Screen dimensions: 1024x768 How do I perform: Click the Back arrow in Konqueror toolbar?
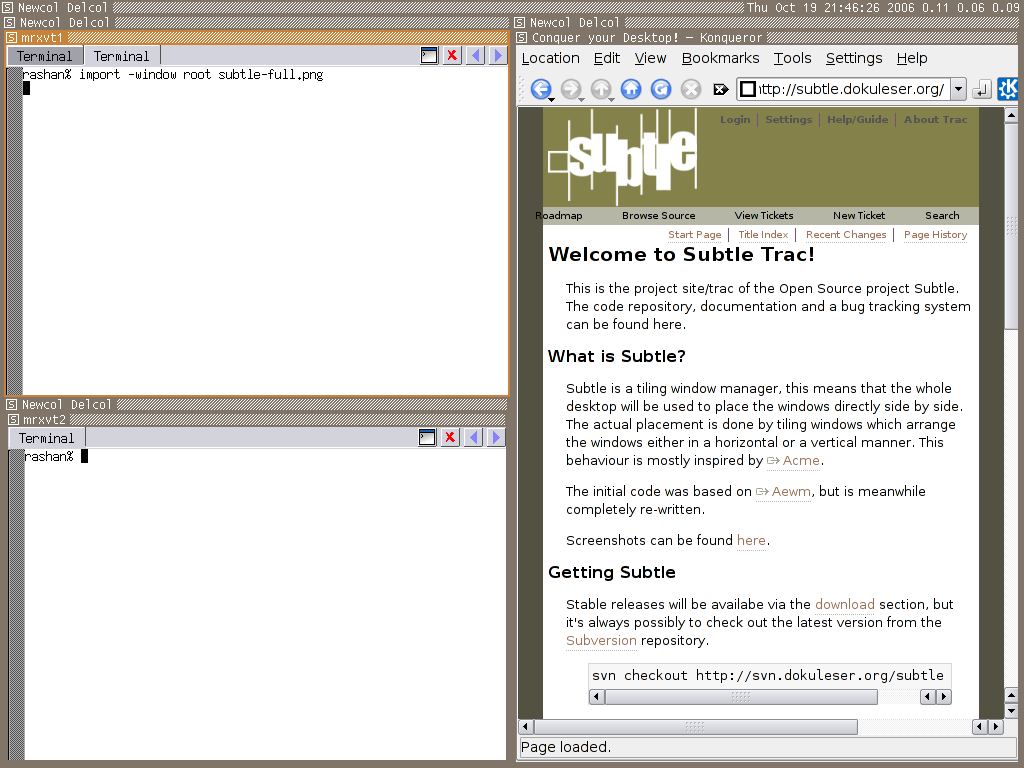point(540,89)
